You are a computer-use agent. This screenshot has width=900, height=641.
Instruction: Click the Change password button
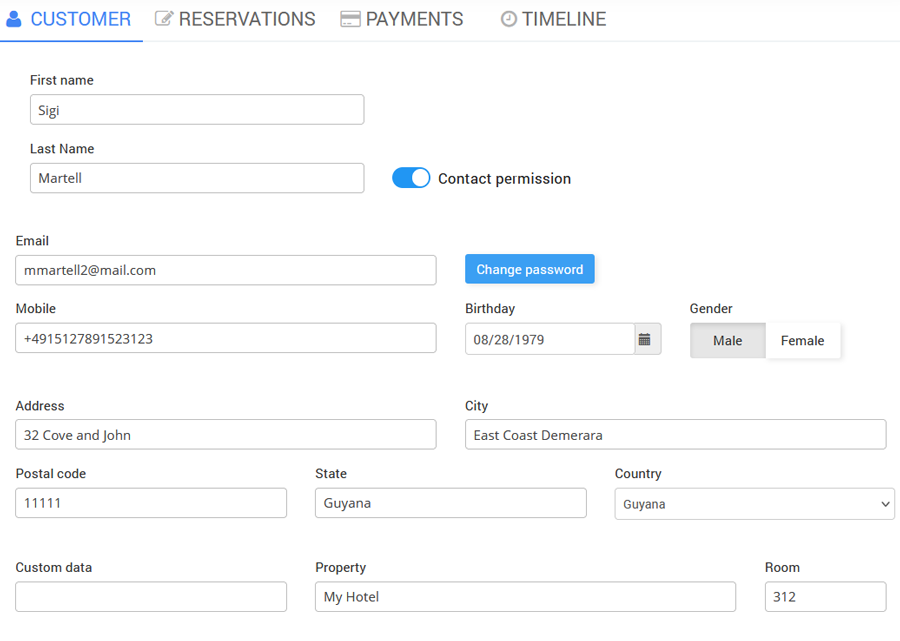(x=529, y=269)
